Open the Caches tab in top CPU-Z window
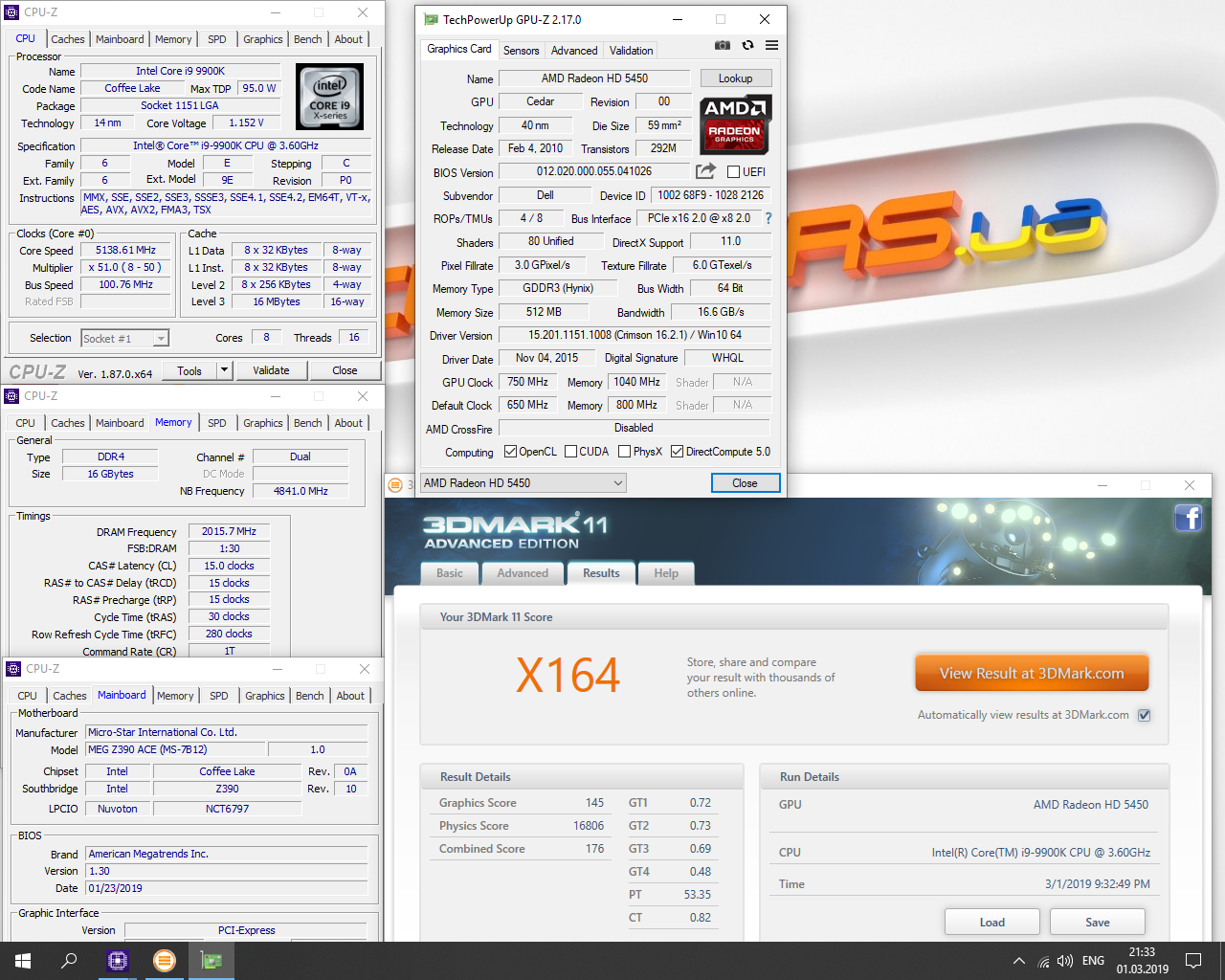The width and height of the screenshot is (1225, 980). point(68,39)
